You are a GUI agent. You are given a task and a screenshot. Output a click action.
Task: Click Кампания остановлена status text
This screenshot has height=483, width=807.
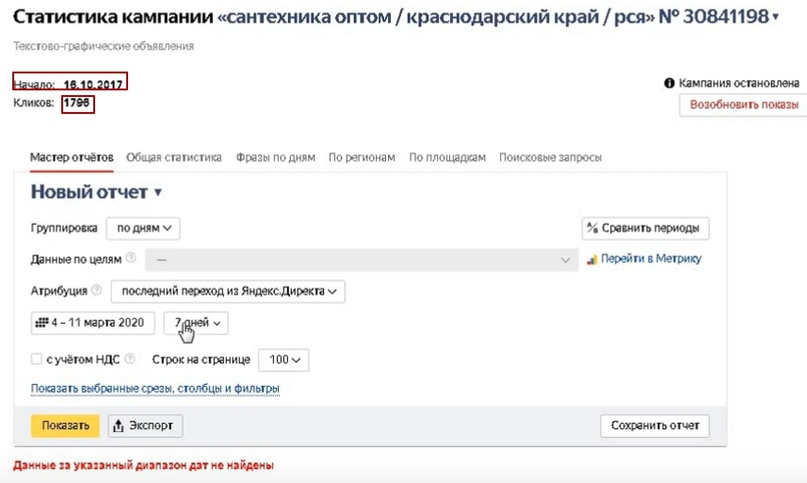point(739,83)
